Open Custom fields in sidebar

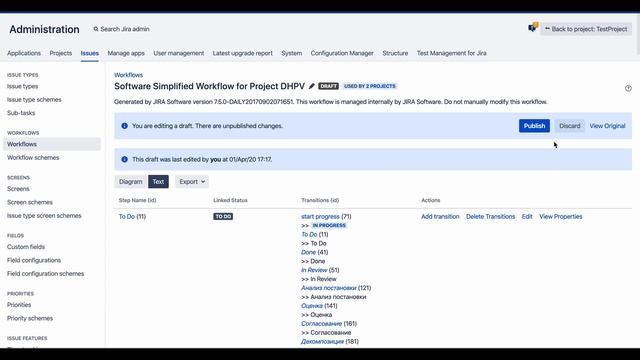pos(26,247)
